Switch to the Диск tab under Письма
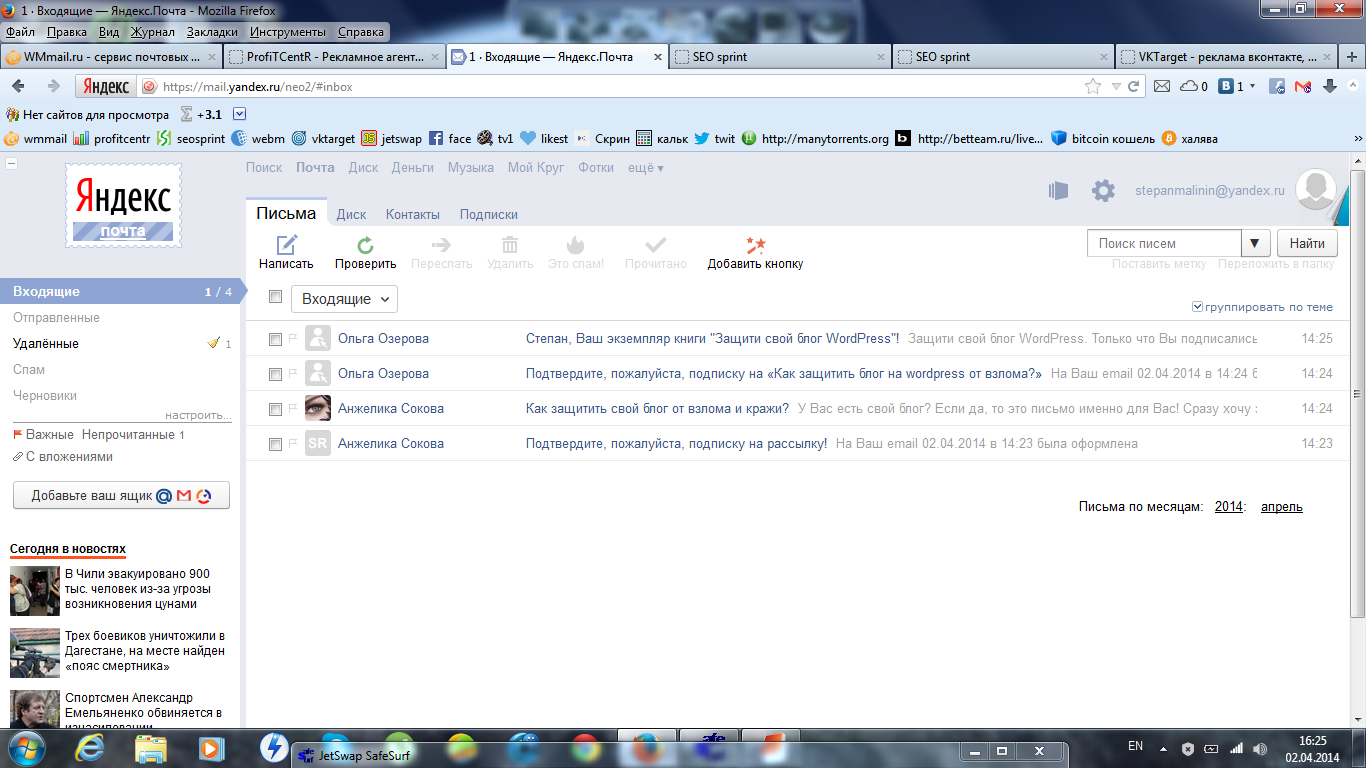 (x=351, y=214)
